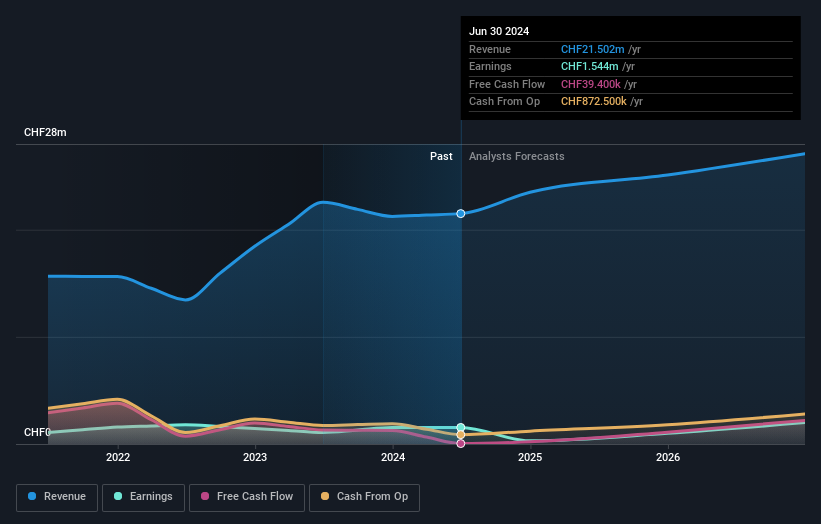The height and width of the screenshot is (524, 821).
Task: Click the 2024 x-axis label
Action: click(393, 458)
